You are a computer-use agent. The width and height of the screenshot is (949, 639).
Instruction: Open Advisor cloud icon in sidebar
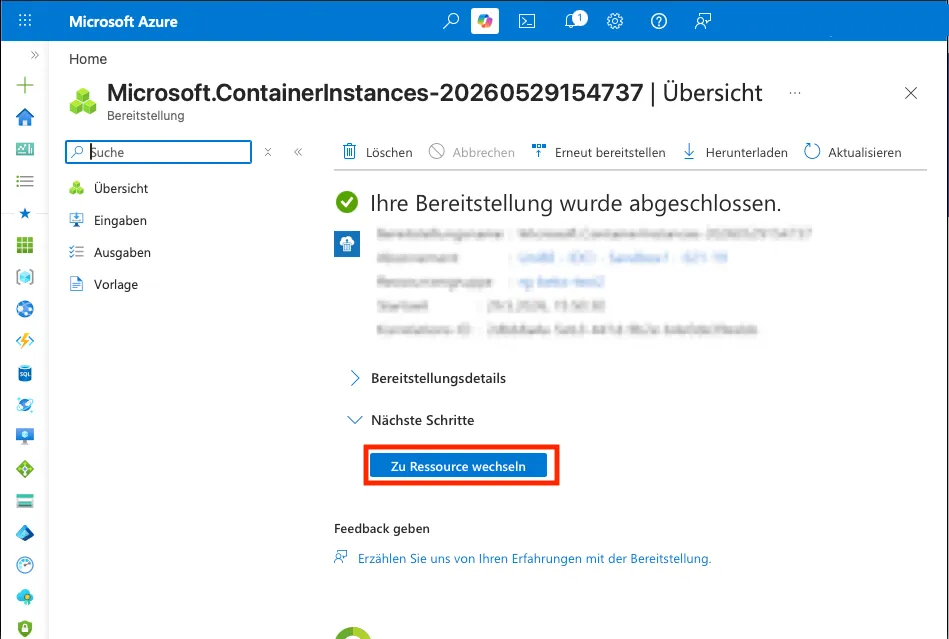(x=25, y=597)
